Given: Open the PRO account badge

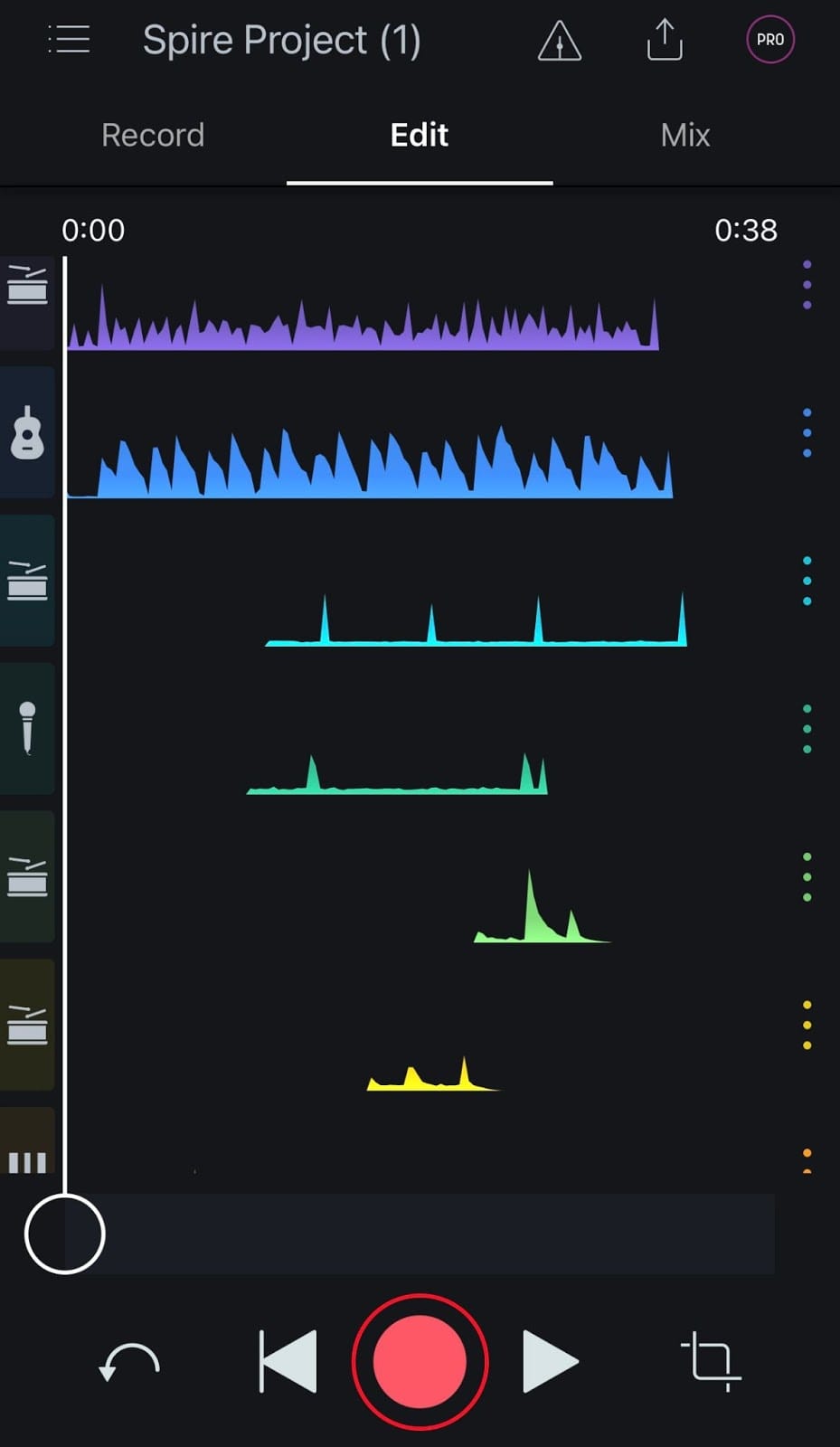Looking at the screenshot, I should click(x=769, y=40).
